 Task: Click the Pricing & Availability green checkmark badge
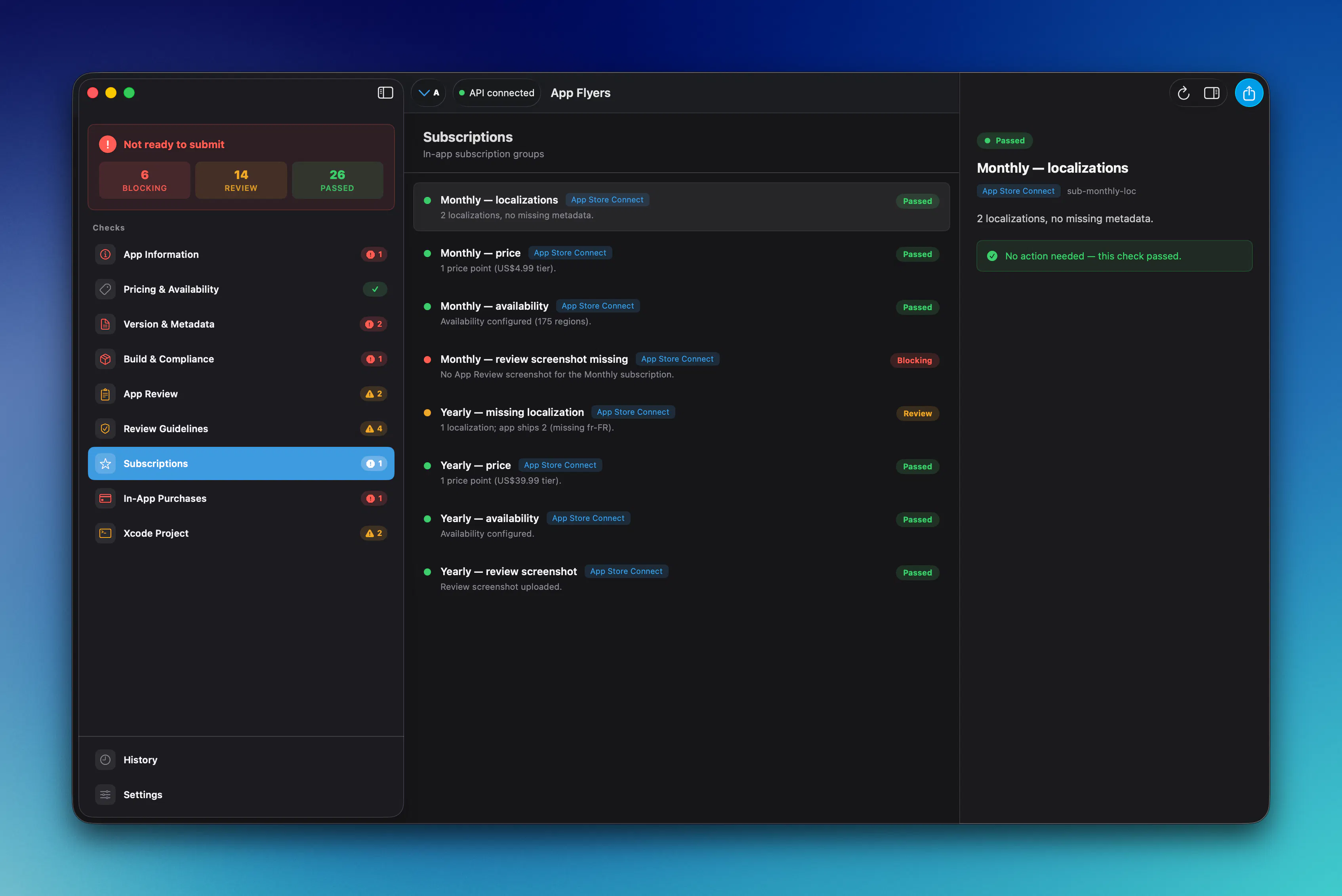click(375, 289)
